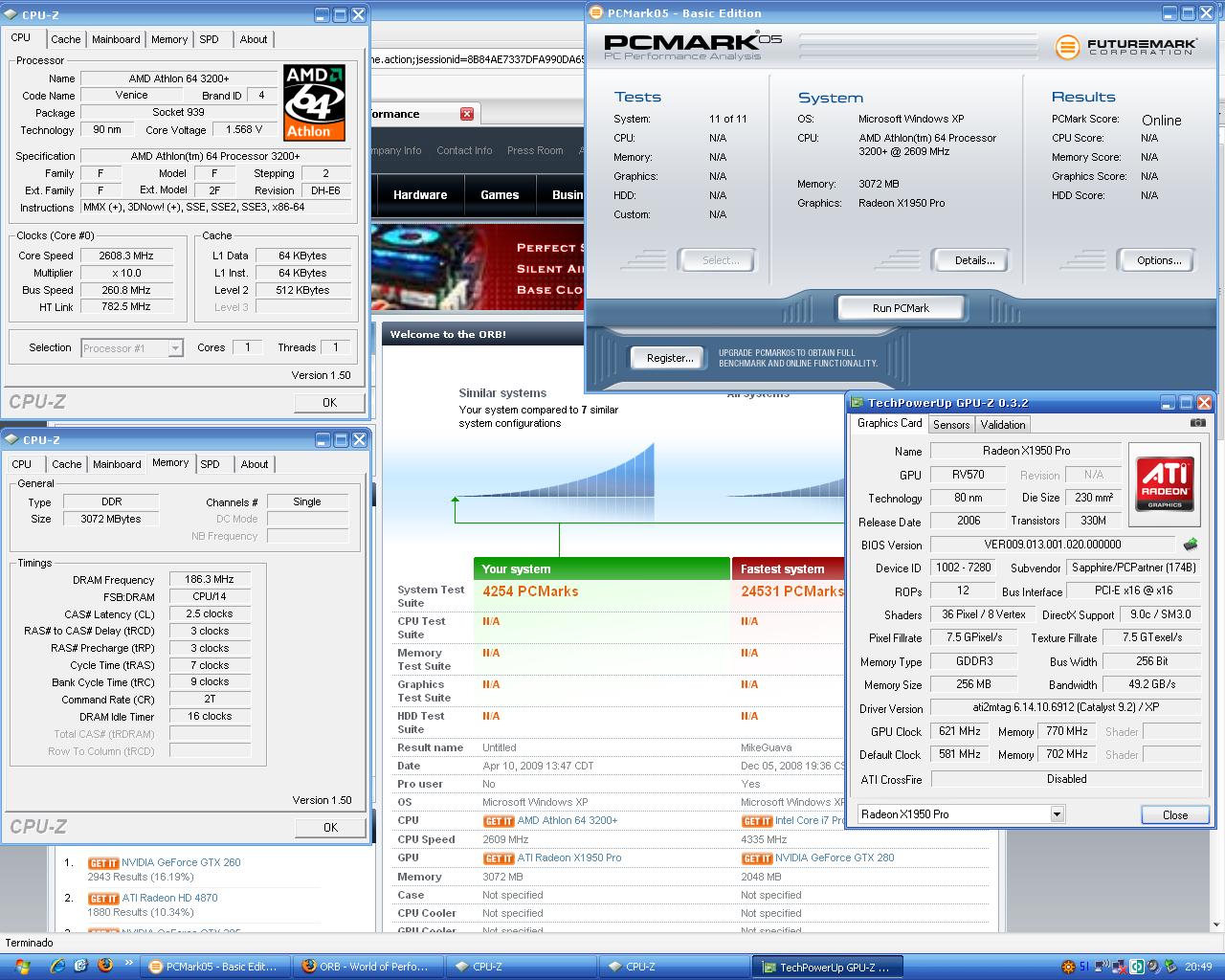The image size is (1225, 980).
Task: Click the orange gear system tray icon
Action: pyautogui.click(x=1068, y=967)
